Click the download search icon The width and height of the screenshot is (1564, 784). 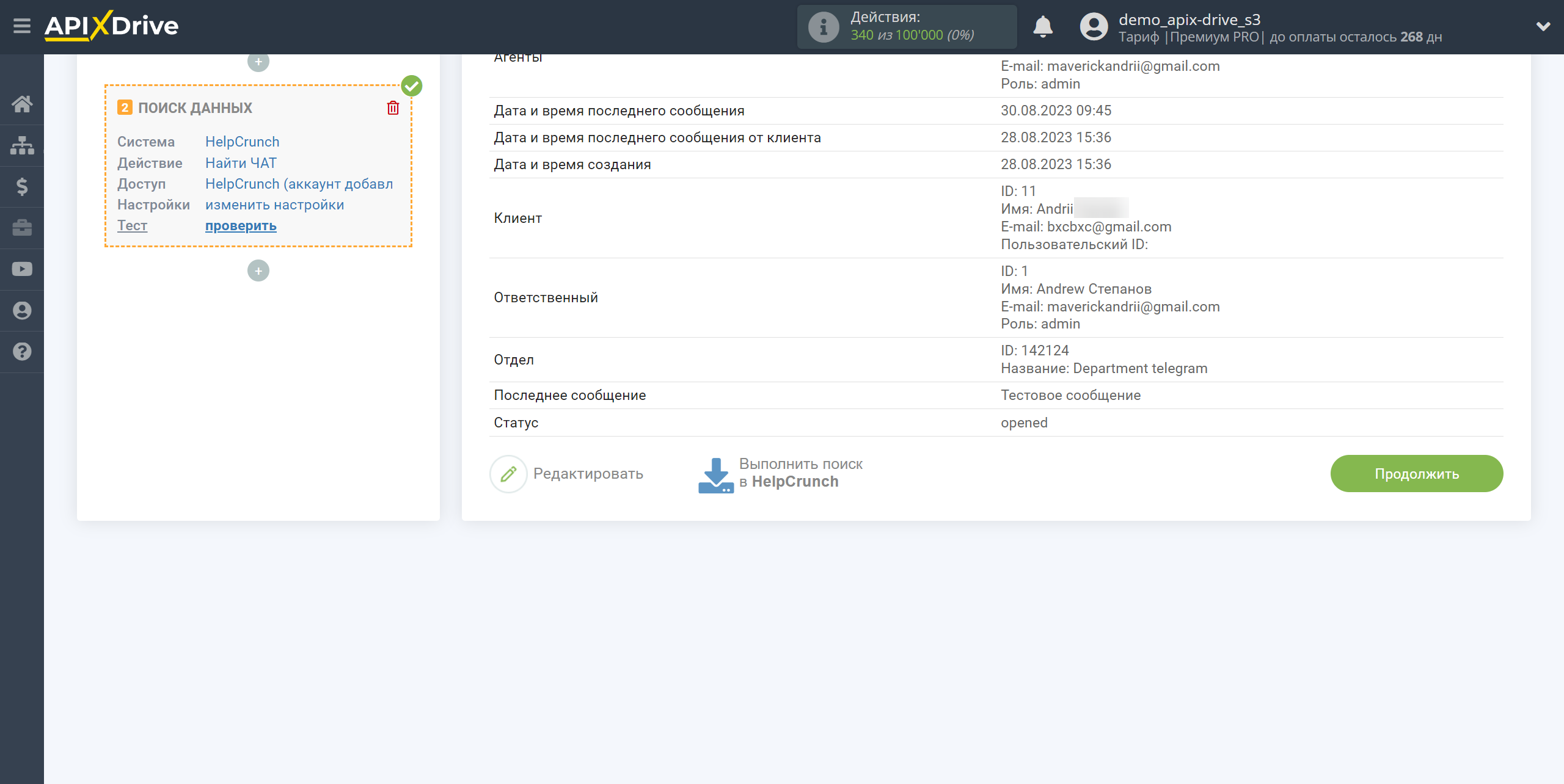click(716, 476)
